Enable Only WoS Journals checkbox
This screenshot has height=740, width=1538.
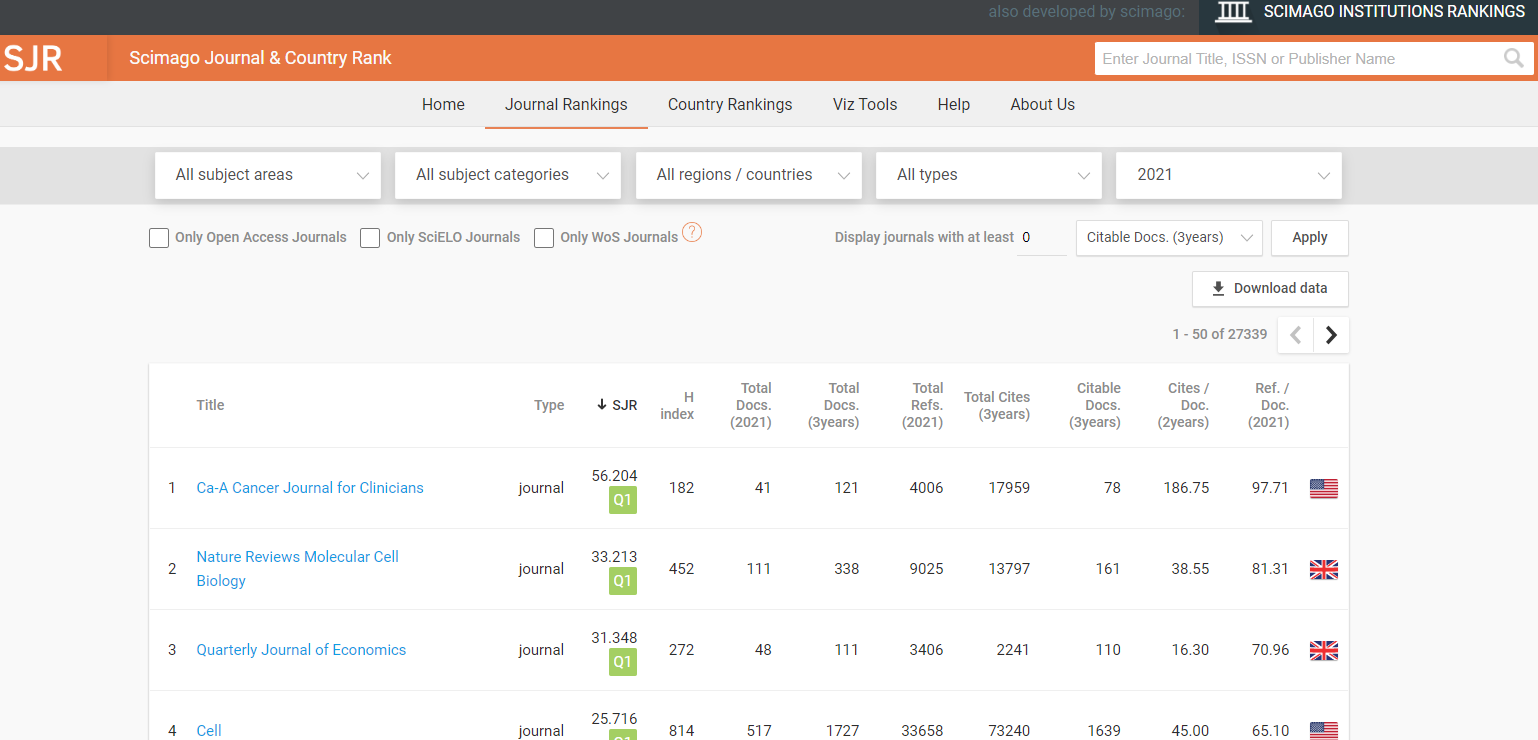point(544,238)
